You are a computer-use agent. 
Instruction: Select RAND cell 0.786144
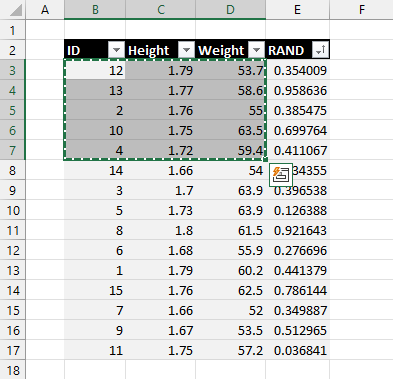298,290
